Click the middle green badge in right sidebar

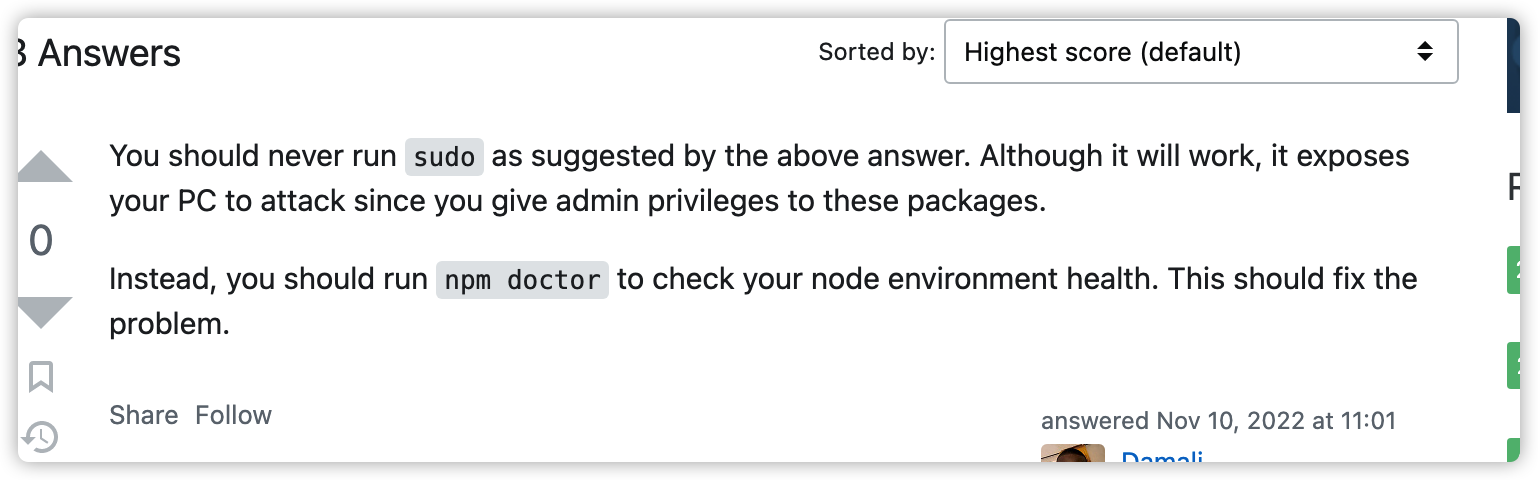[1513, 365]
